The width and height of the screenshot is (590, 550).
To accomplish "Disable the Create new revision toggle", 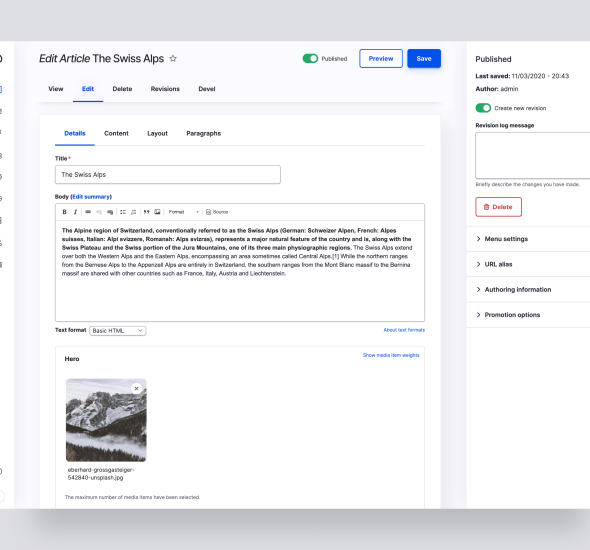I will [x=483, y=108].
